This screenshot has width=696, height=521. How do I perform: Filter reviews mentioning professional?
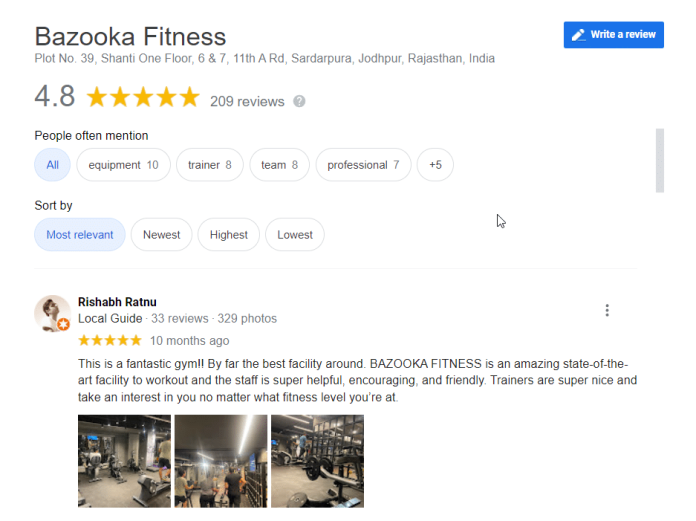coord(363,165)
